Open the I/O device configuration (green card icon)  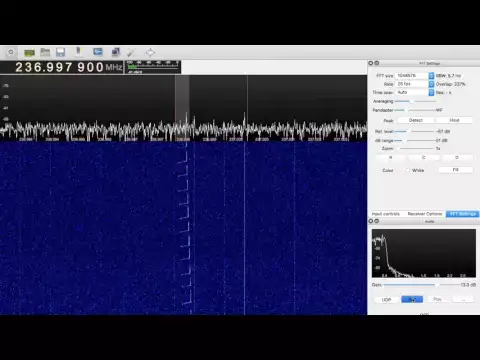(29, 52)
